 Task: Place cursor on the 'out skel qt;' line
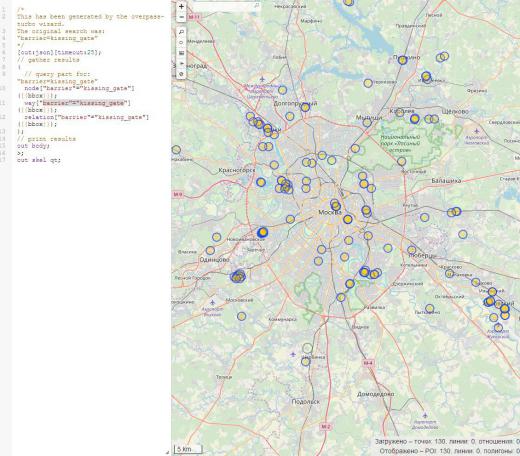tap(39, 160)
